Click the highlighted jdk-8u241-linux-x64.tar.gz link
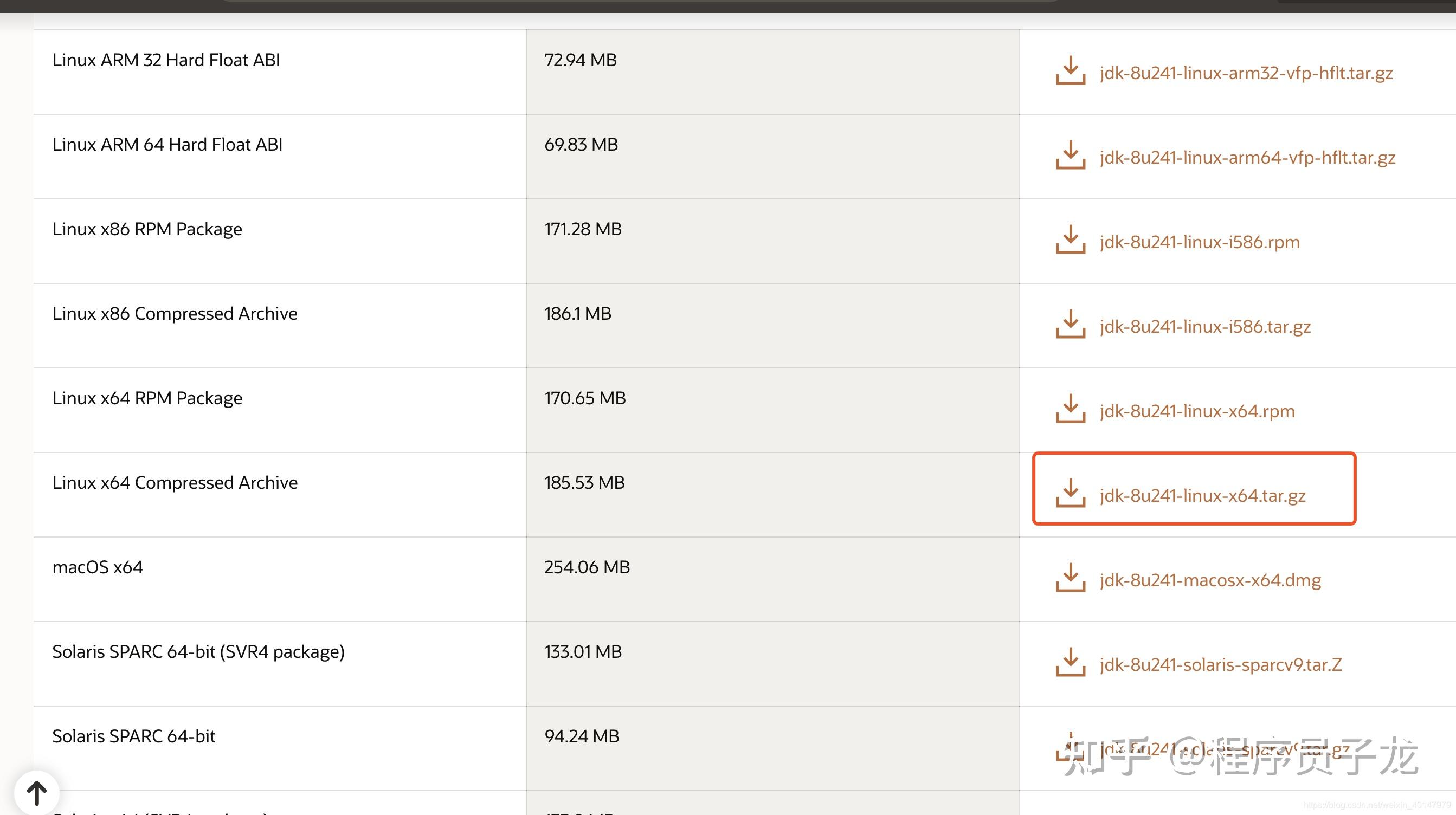This screenshot has height=815, width=1456. [1203, 496]
